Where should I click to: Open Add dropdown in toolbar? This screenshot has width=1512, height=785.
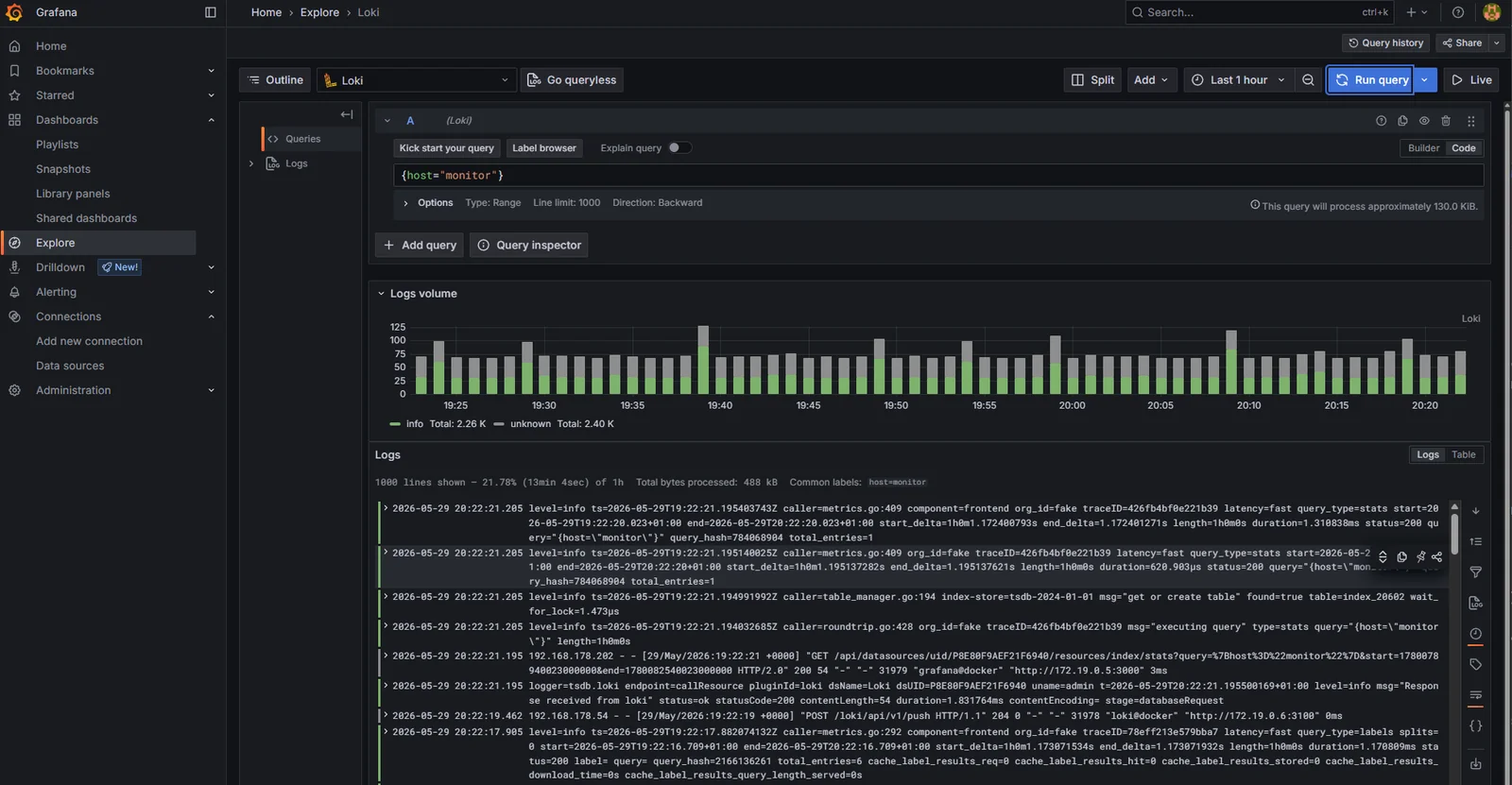click(1151, 80)
